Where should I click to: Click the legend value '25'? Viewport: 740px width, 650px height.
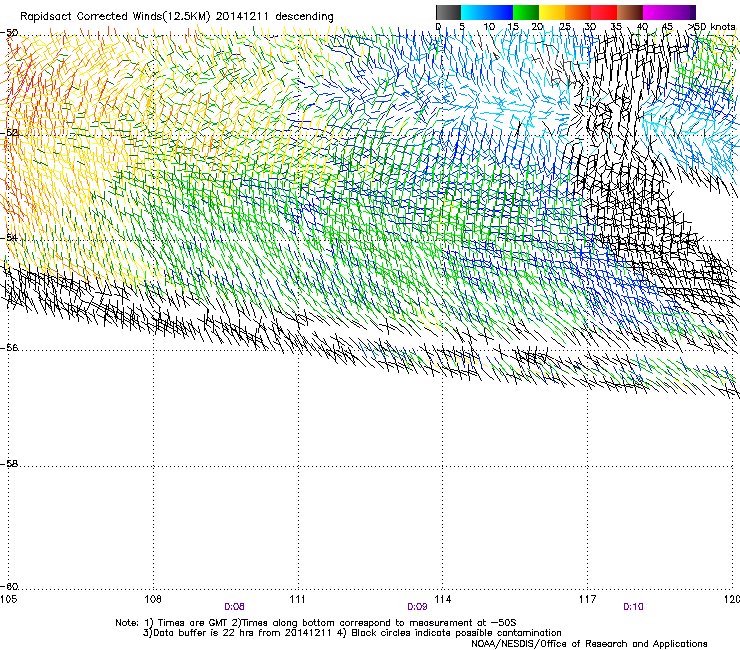[x=564, y=27]
